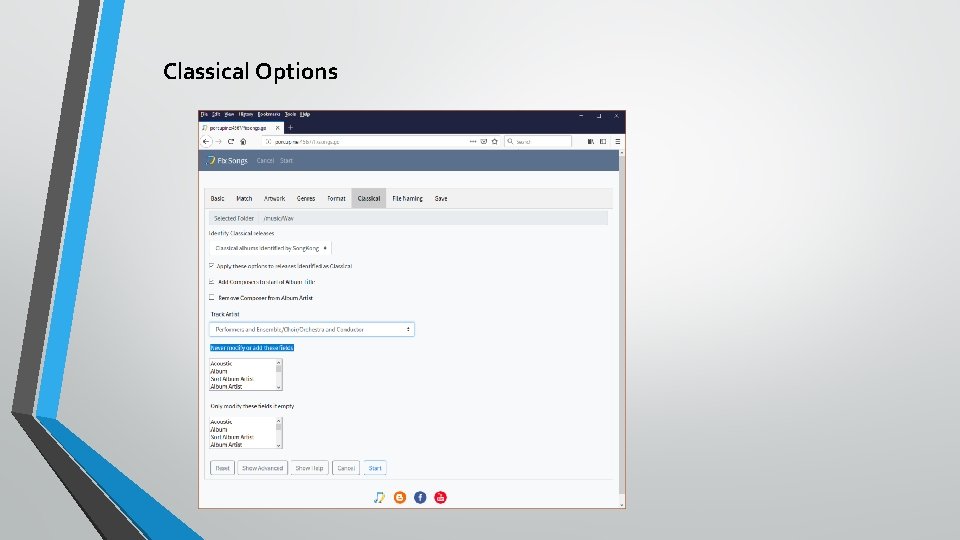Toggle Add Composers to start of Album Title
Image resolution: width=960 pixels, height=540 pixels.
212,282
